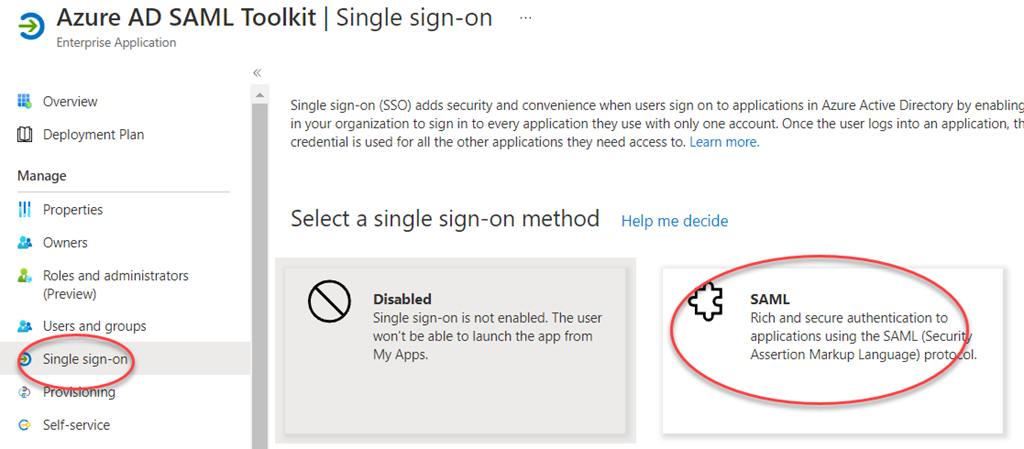
Task: Open the ellipsis more options menu
Action: pos(526,18)
